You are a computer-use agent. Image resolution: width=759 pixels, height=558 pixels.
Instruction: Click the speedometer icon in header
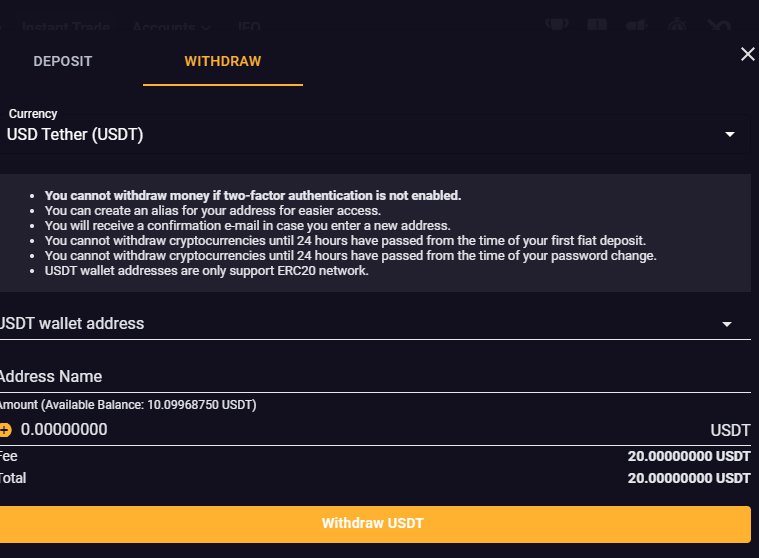[x=677, y=25]
